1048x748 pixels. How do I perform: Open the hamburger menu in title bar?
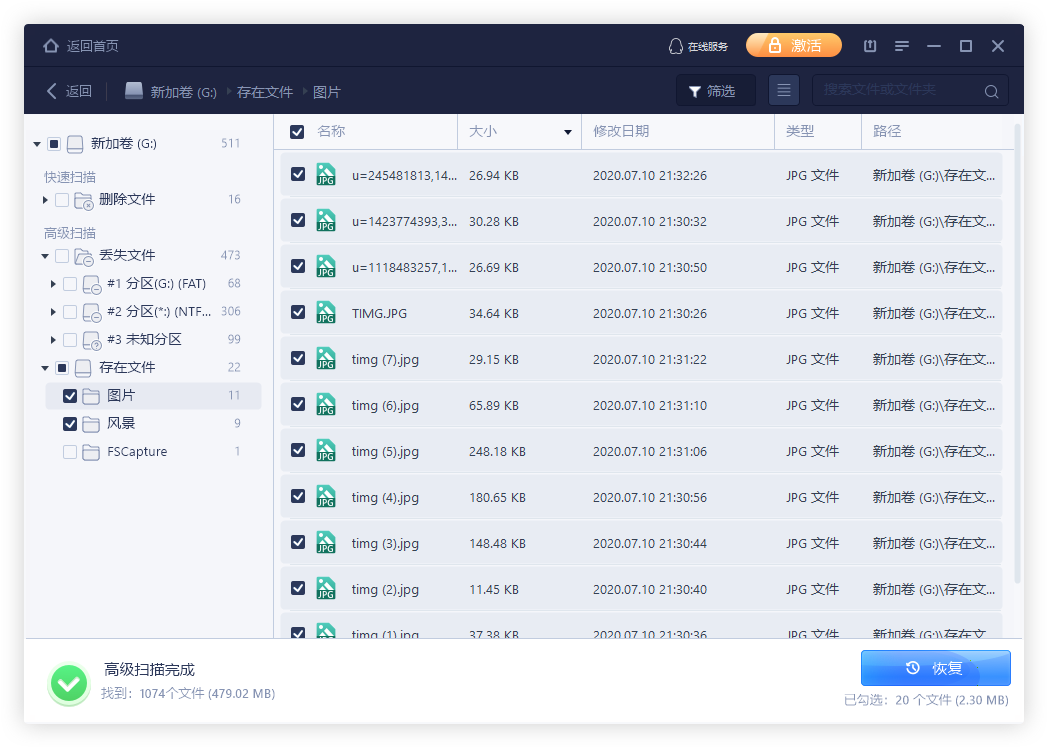(x=902, y=46)
